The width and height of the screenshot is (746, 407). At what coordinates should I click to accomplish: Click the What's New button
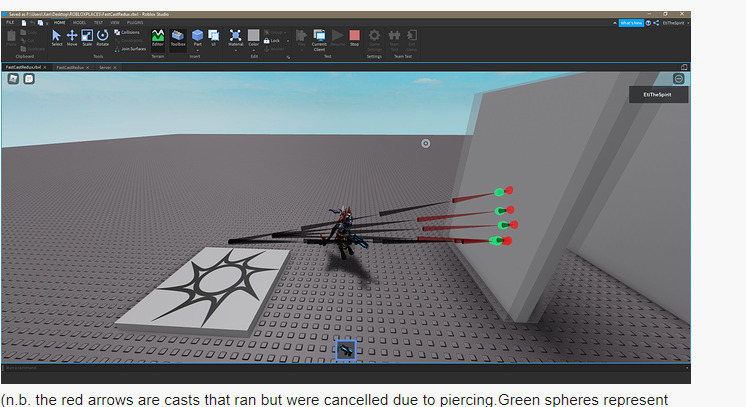pos(631,23)
